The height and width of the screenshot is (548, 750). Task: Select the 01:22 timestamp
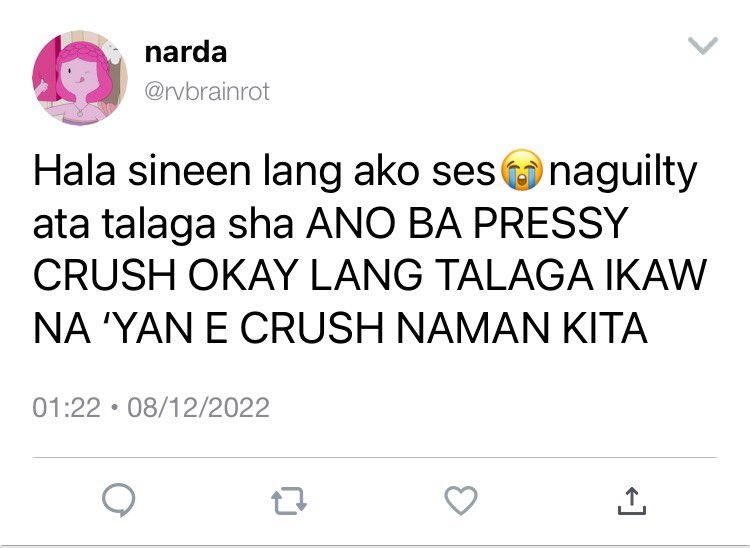coord(66,407)
